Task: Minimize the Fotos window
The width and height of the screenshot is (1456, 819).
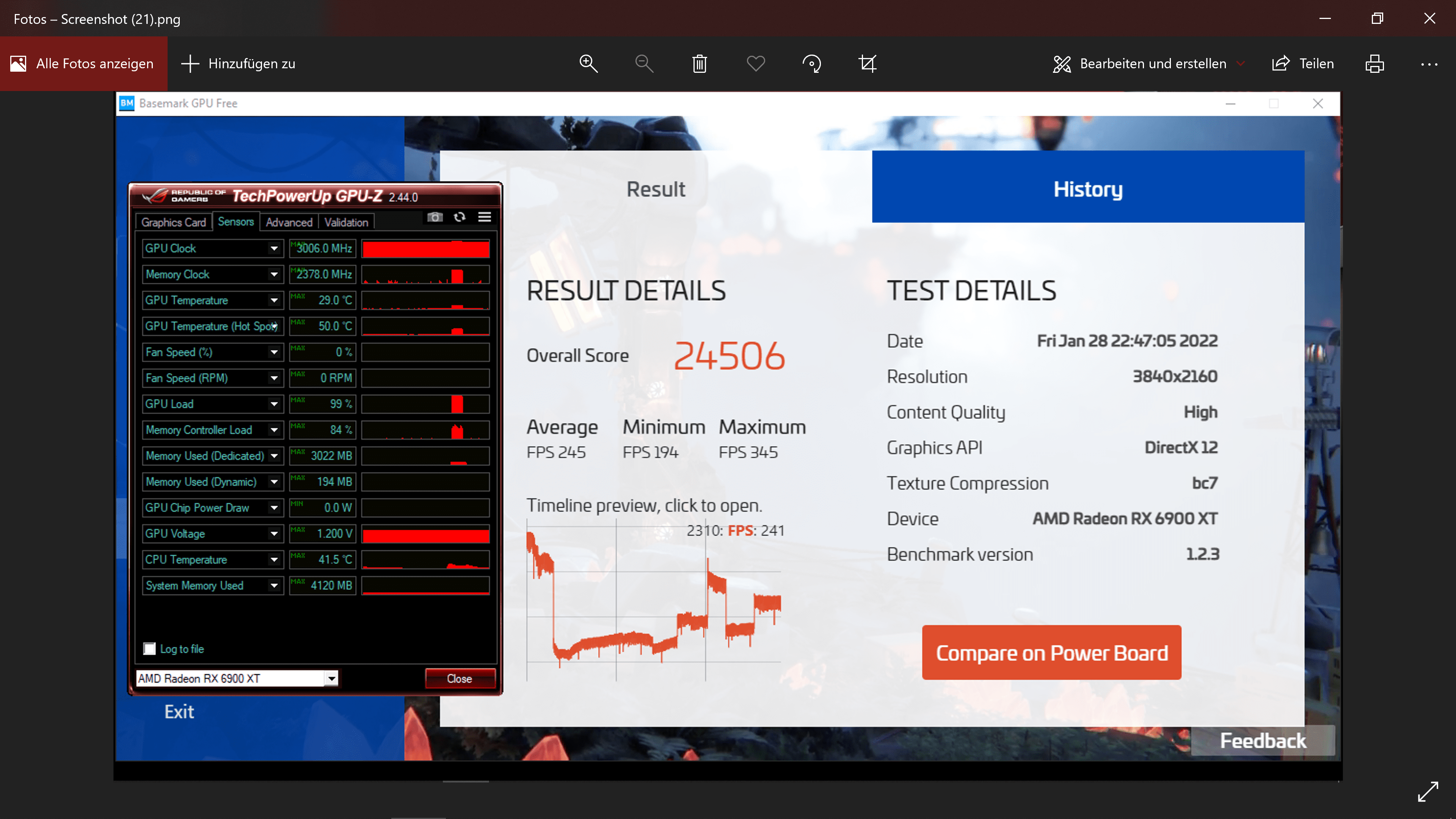Action: click(x=1325, y=18)
